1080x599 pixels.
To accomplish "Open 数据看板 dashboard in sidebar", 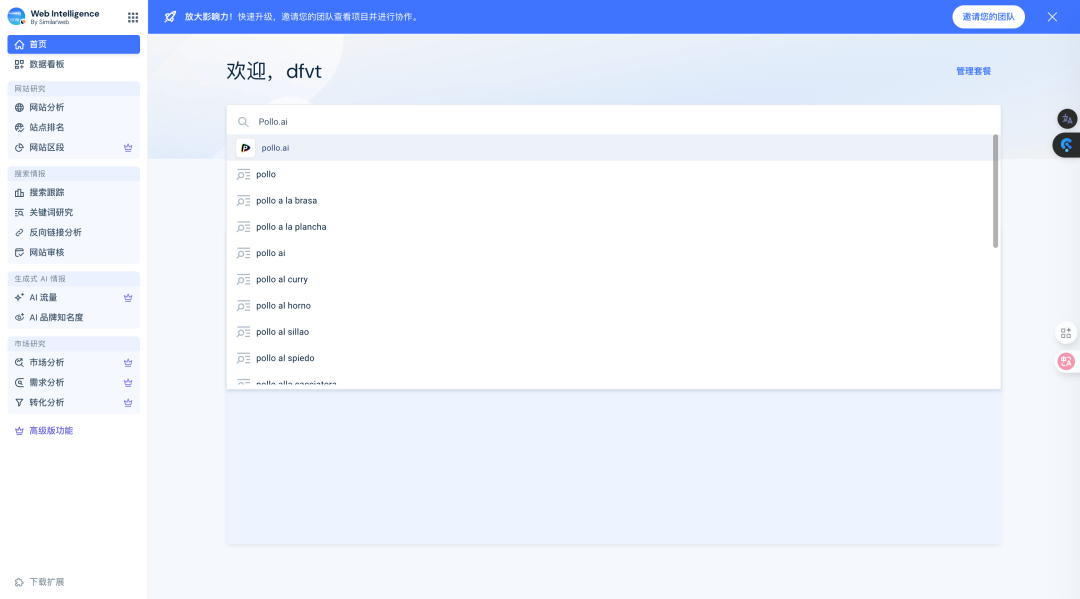I will [74, 64].
